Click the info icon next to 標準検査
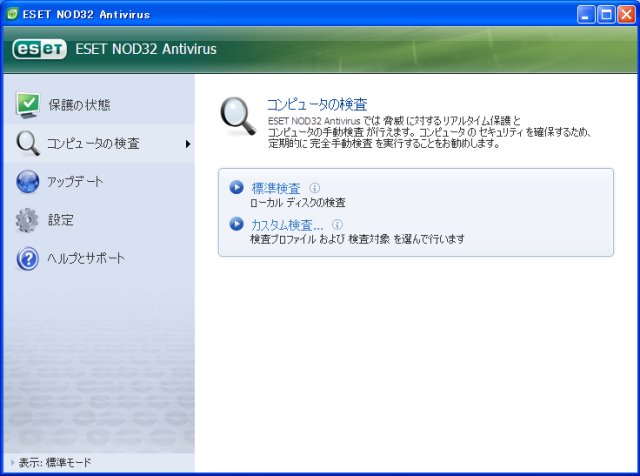The height and width of the screenshot is (476, 640). point(315,188)
